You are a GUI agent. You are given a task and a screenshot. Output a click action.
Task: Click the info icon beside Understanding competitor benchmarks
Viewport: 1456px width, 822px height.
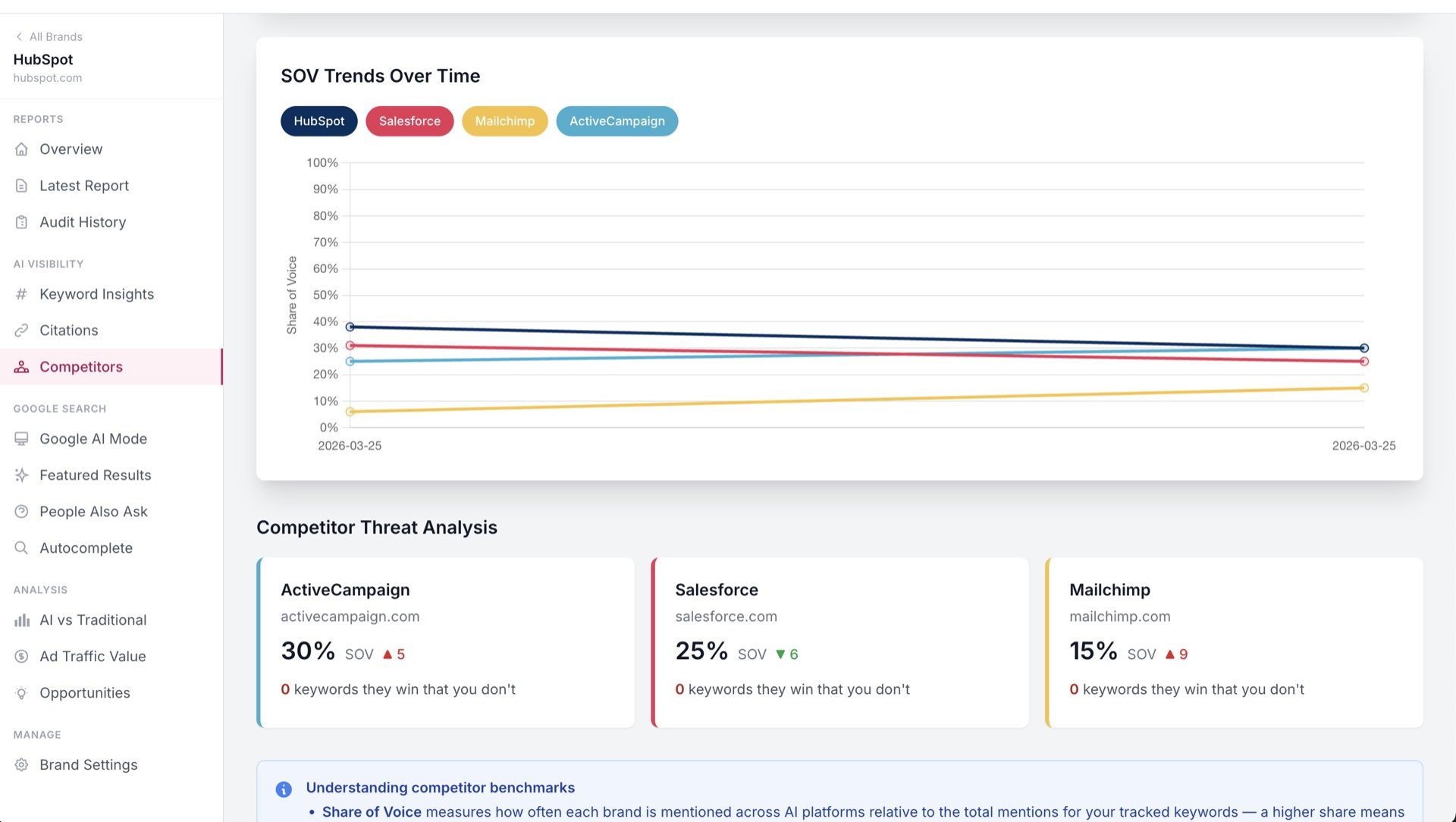pyautogui.click(x=284, y=789)
